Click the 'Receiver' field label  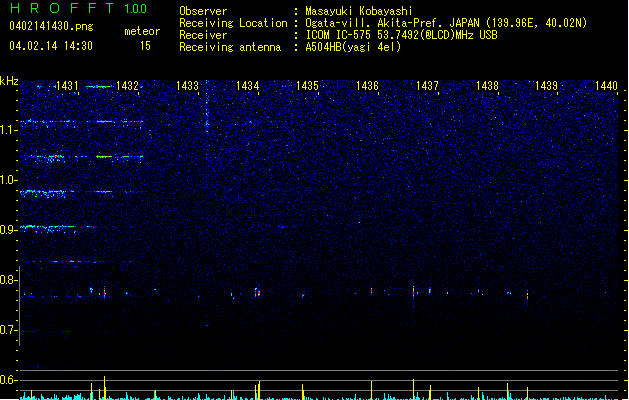tap(203, 35)
